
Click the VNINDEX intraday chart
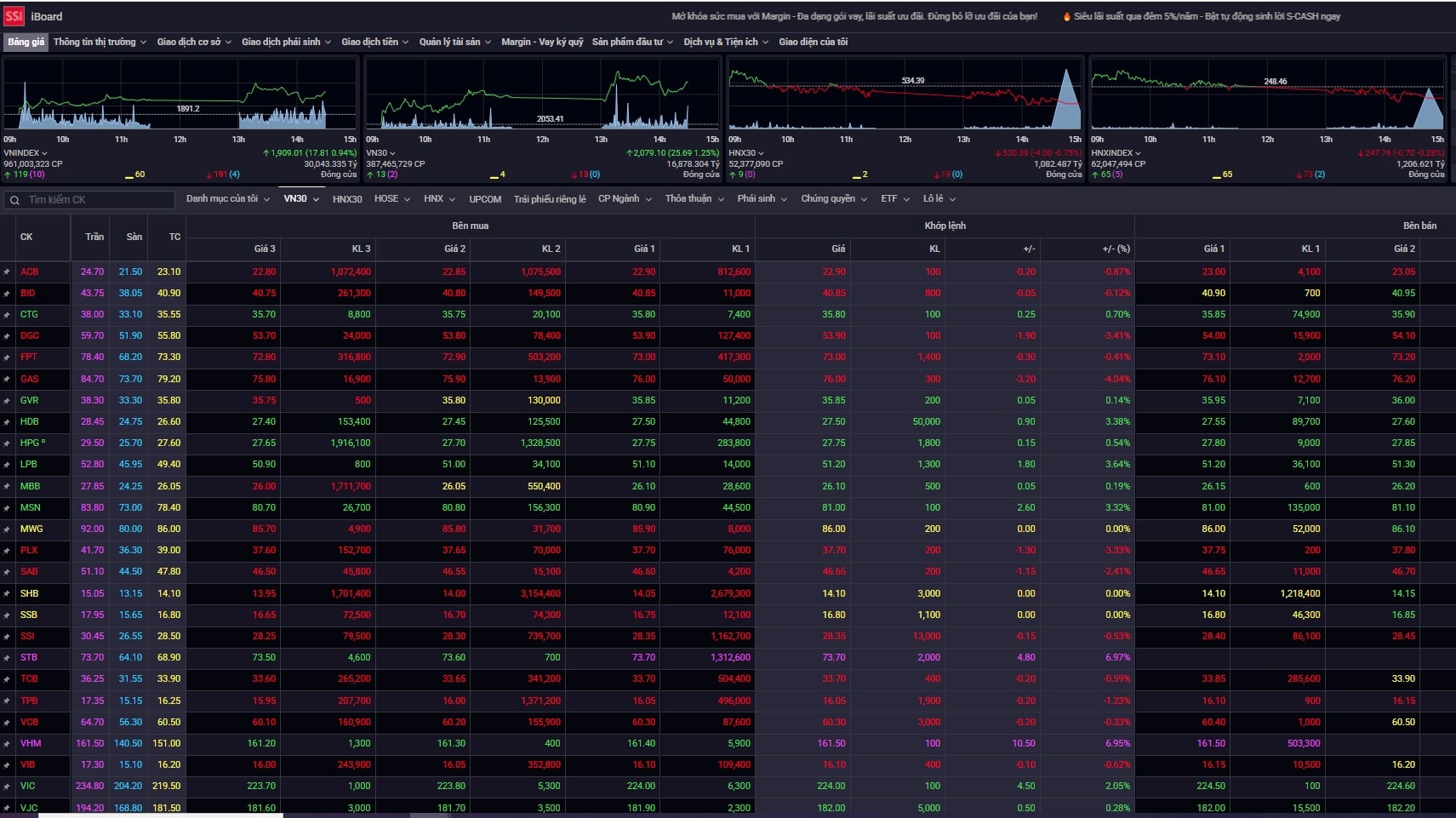[x=180, y=96]
